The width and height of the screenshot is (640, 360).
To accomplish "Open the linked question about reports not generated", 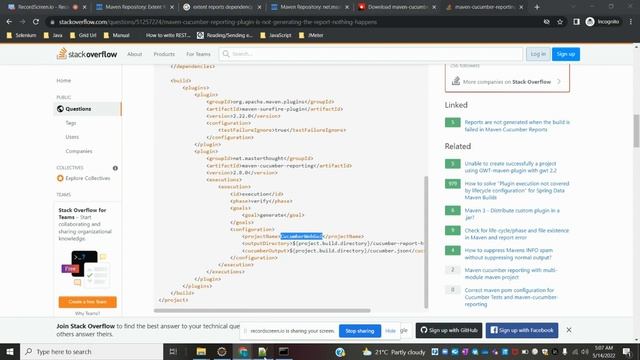I will pyautogui.click(x=517, y=126).
